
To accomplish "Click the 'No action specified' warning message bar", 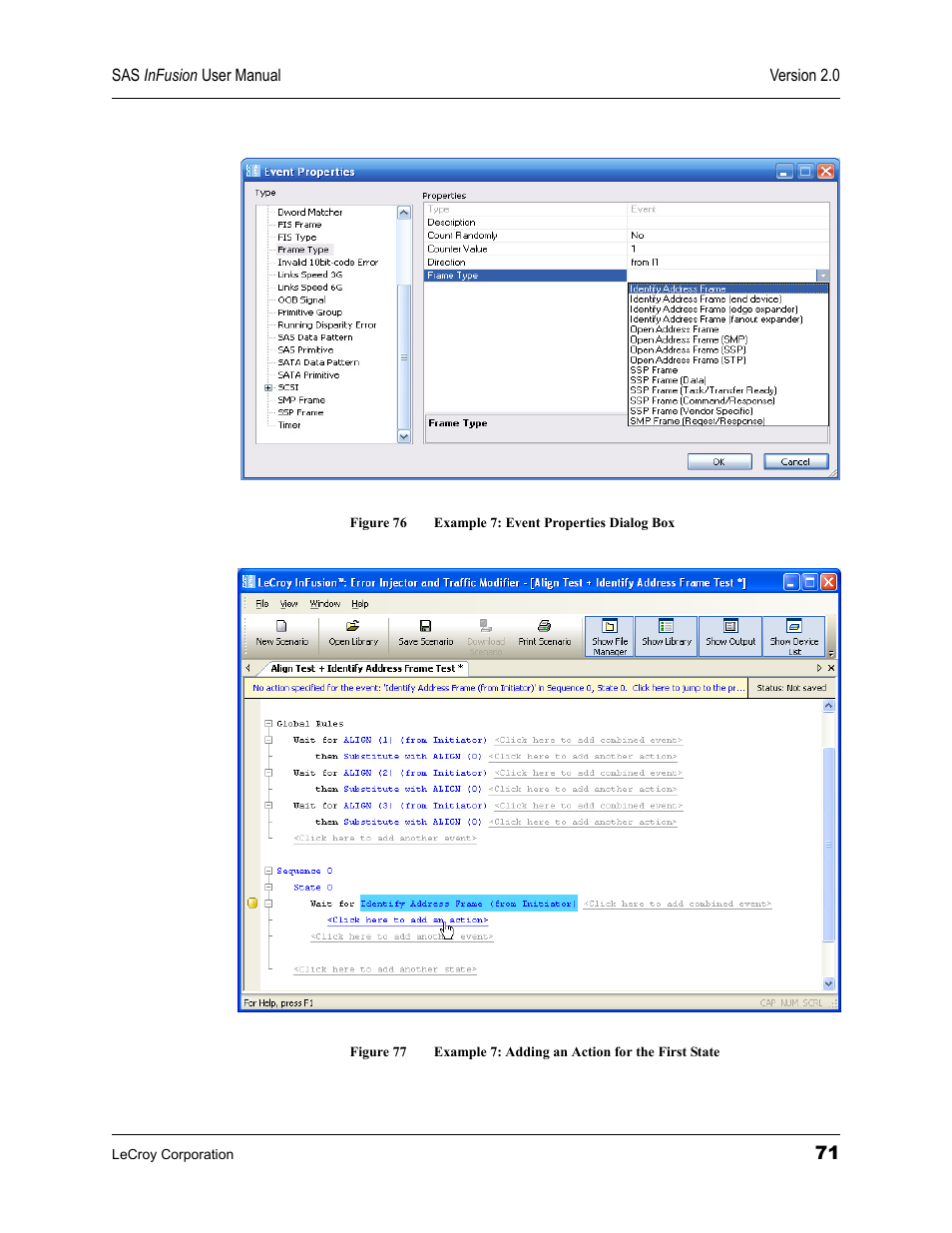I will click(495, 688).
